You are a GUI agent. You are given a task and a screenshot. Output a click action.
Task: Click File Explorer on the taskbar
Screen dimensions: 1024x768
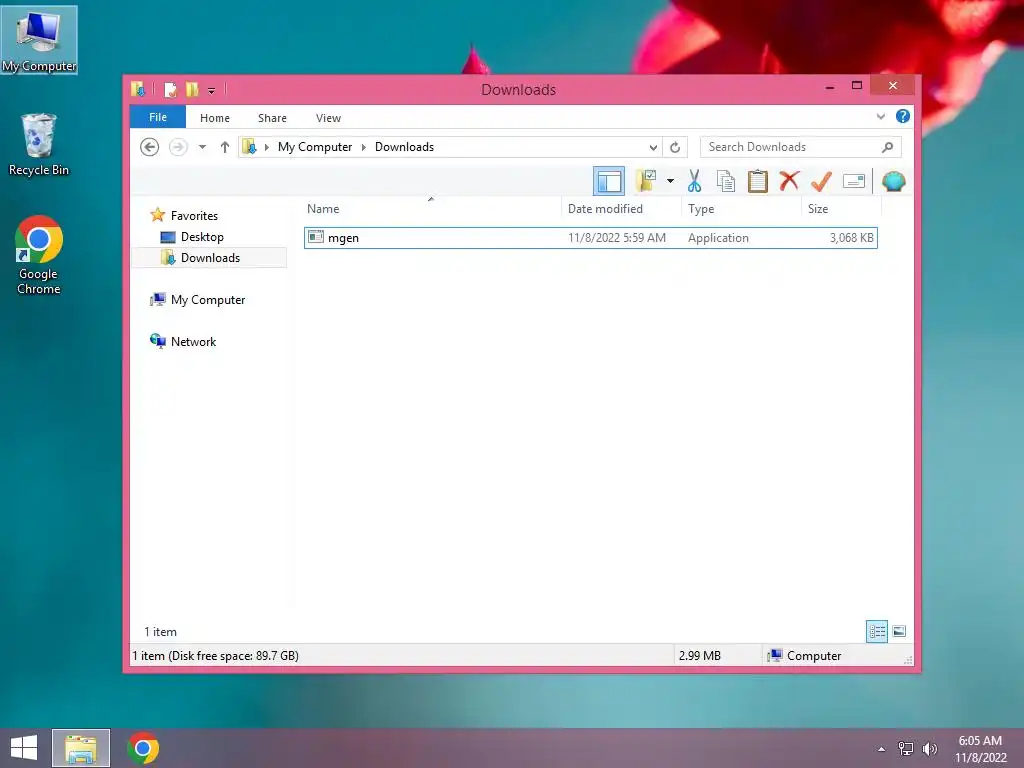point(81,748)
